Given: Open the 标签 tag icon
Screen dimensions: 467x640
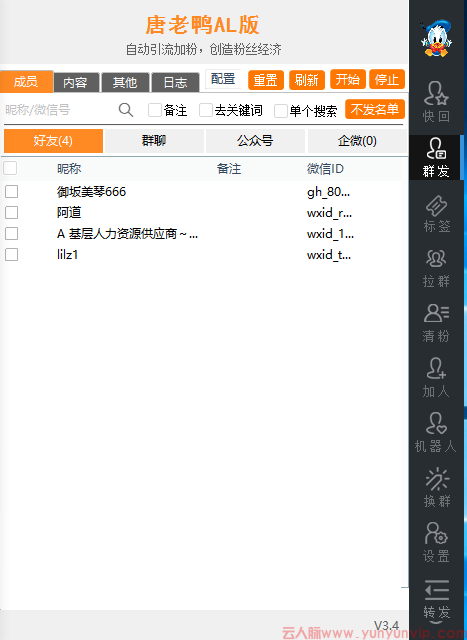Looking at the screenshot, I should click(436, 214).
